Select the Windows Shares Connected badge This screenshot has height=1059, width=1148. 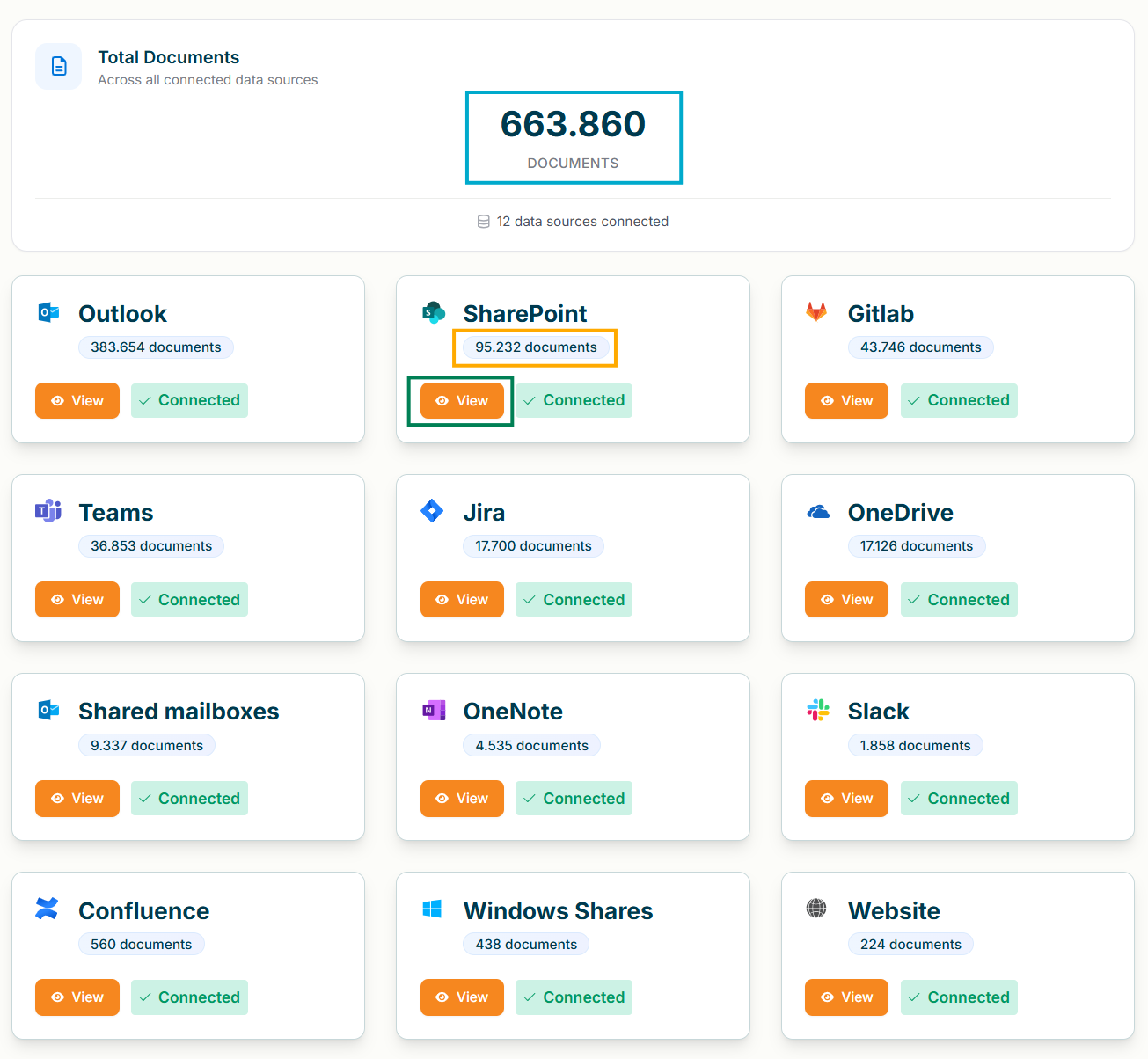pyautogui.click(x=574, y=997)
